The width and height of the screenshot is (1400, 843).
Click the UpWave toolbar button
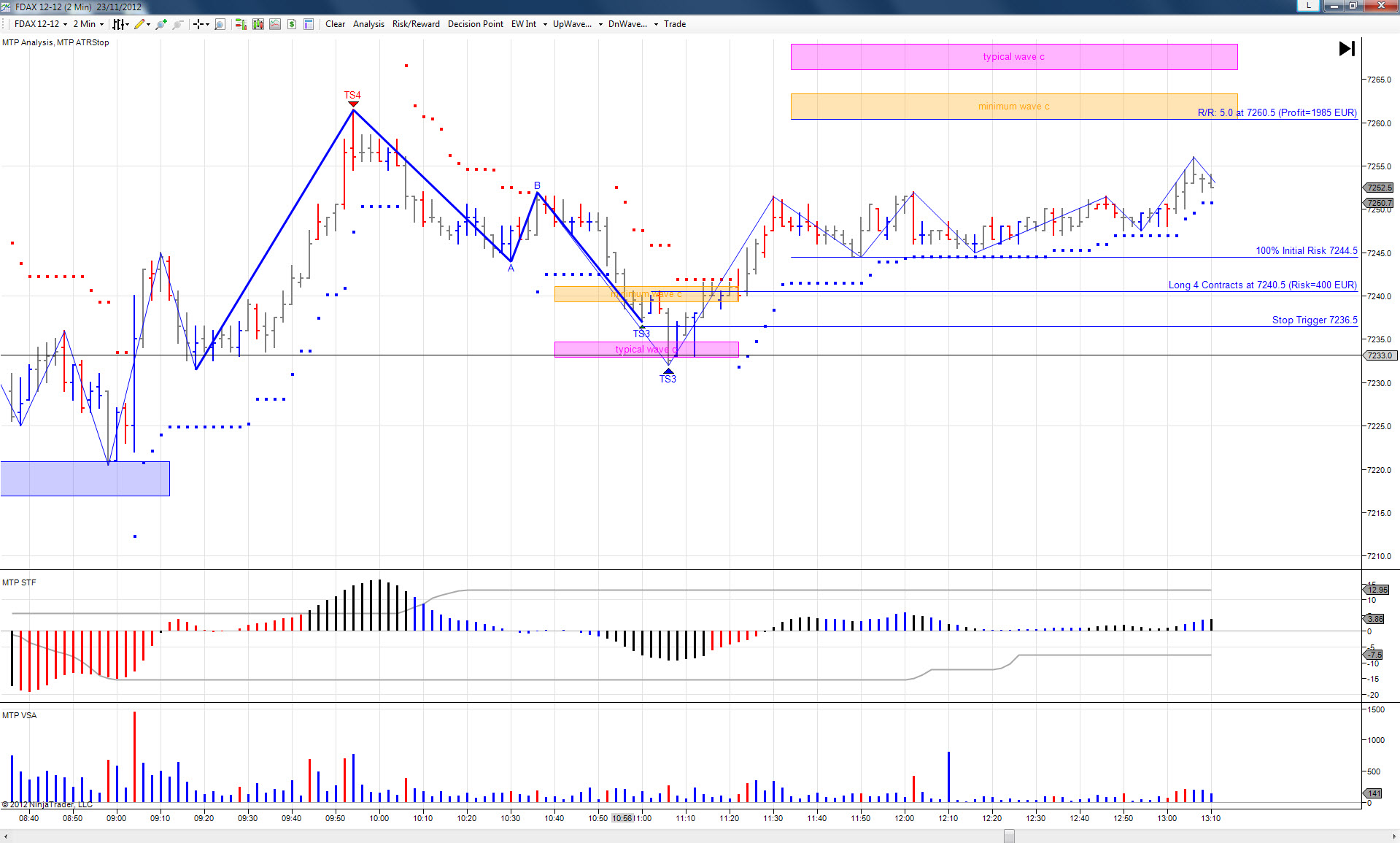point(573,24)
